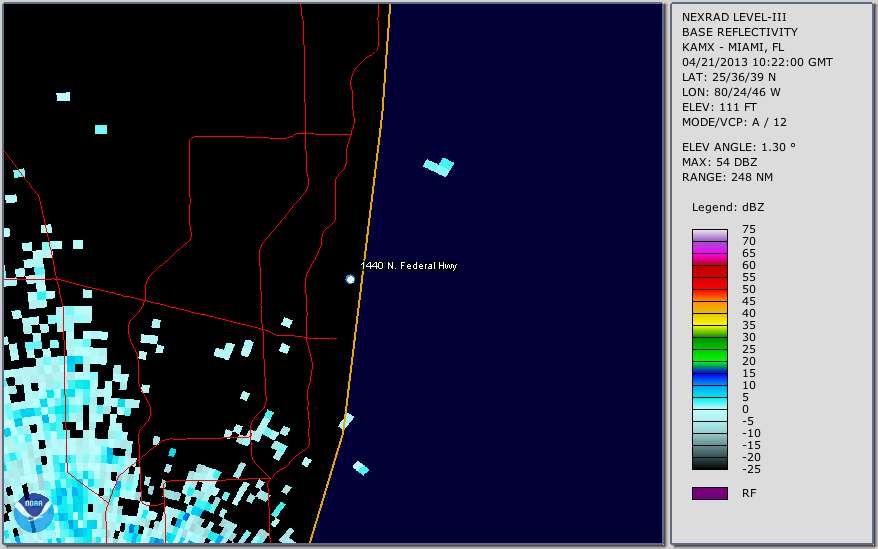Click the NOAA logo emblem
Viewport: 878px width, 549px height.
(x=34, y=513)
